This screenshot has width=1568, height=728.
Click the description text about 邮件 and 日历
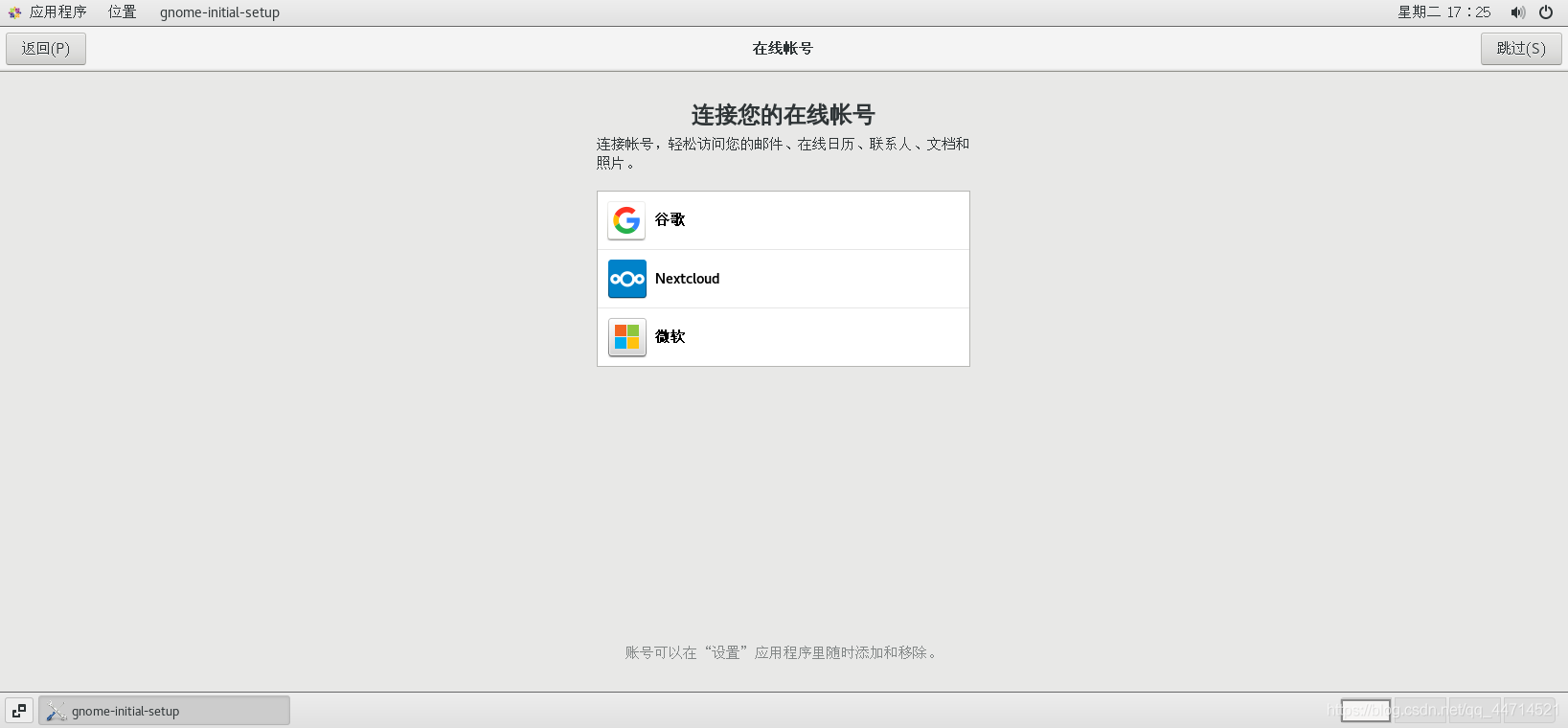(x=783, y=153)
